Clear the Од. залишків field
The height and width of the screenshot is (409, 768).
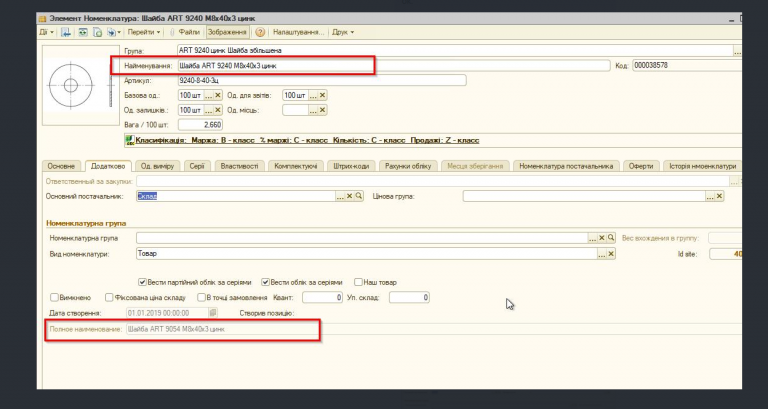tap(218, 110)
